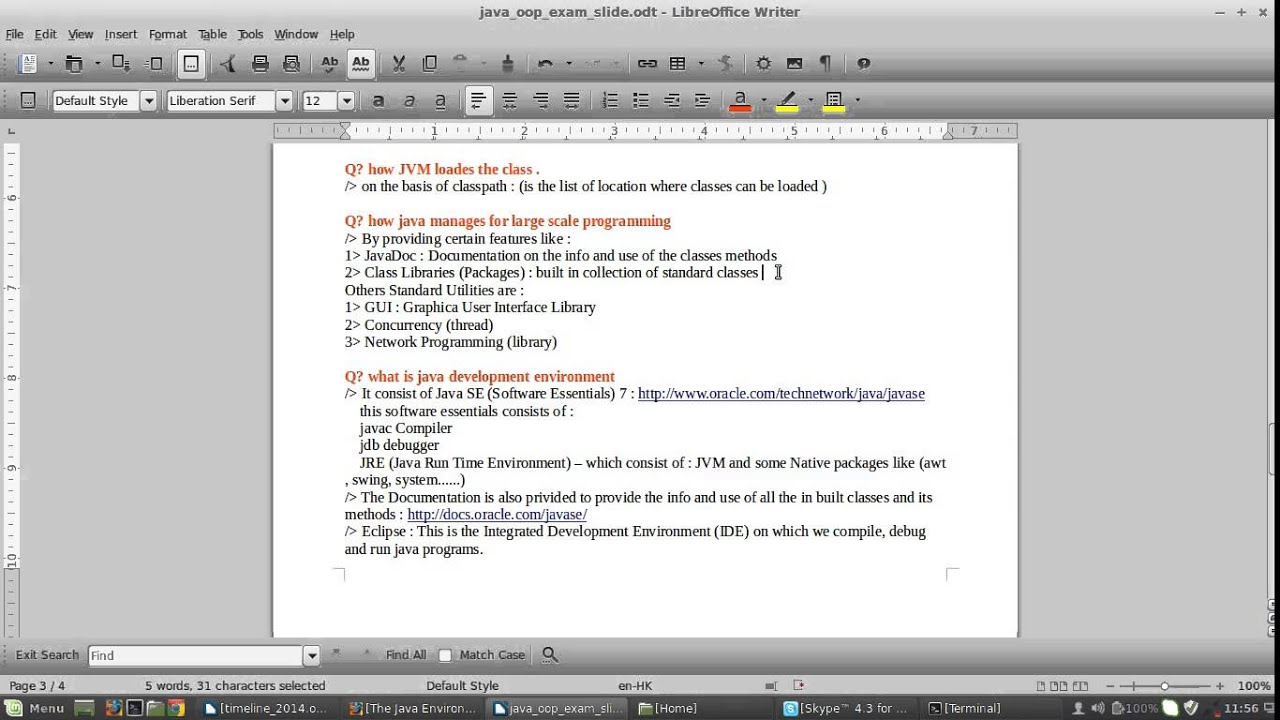This screenshot has width=1280, height=720.
Task: Open the Undo history dropdown arrow
Action: pyautogui.click(x=569, y=64)
